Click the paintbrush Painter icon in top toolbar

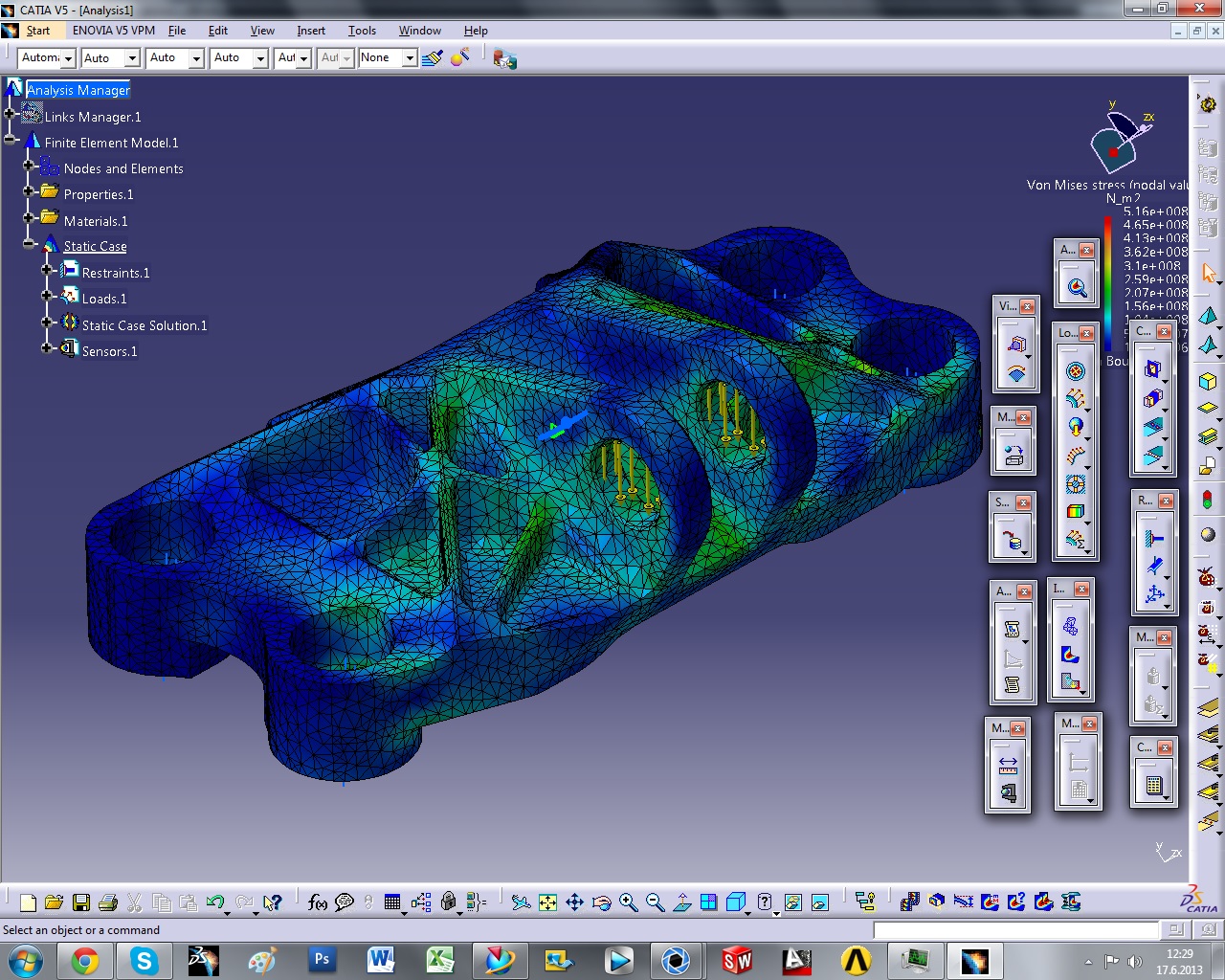pyautogui.click(x=433, y=58)
